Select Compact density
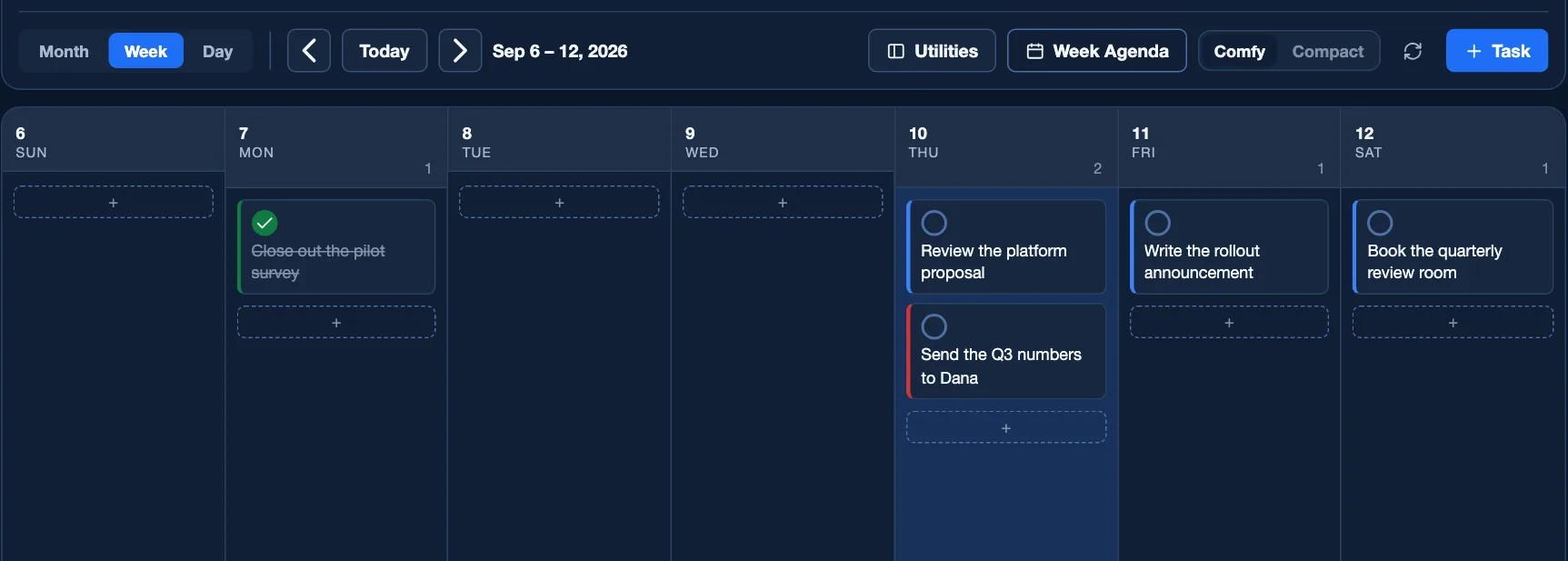This screenshot has width=1568, height=561. point(1327,52)
